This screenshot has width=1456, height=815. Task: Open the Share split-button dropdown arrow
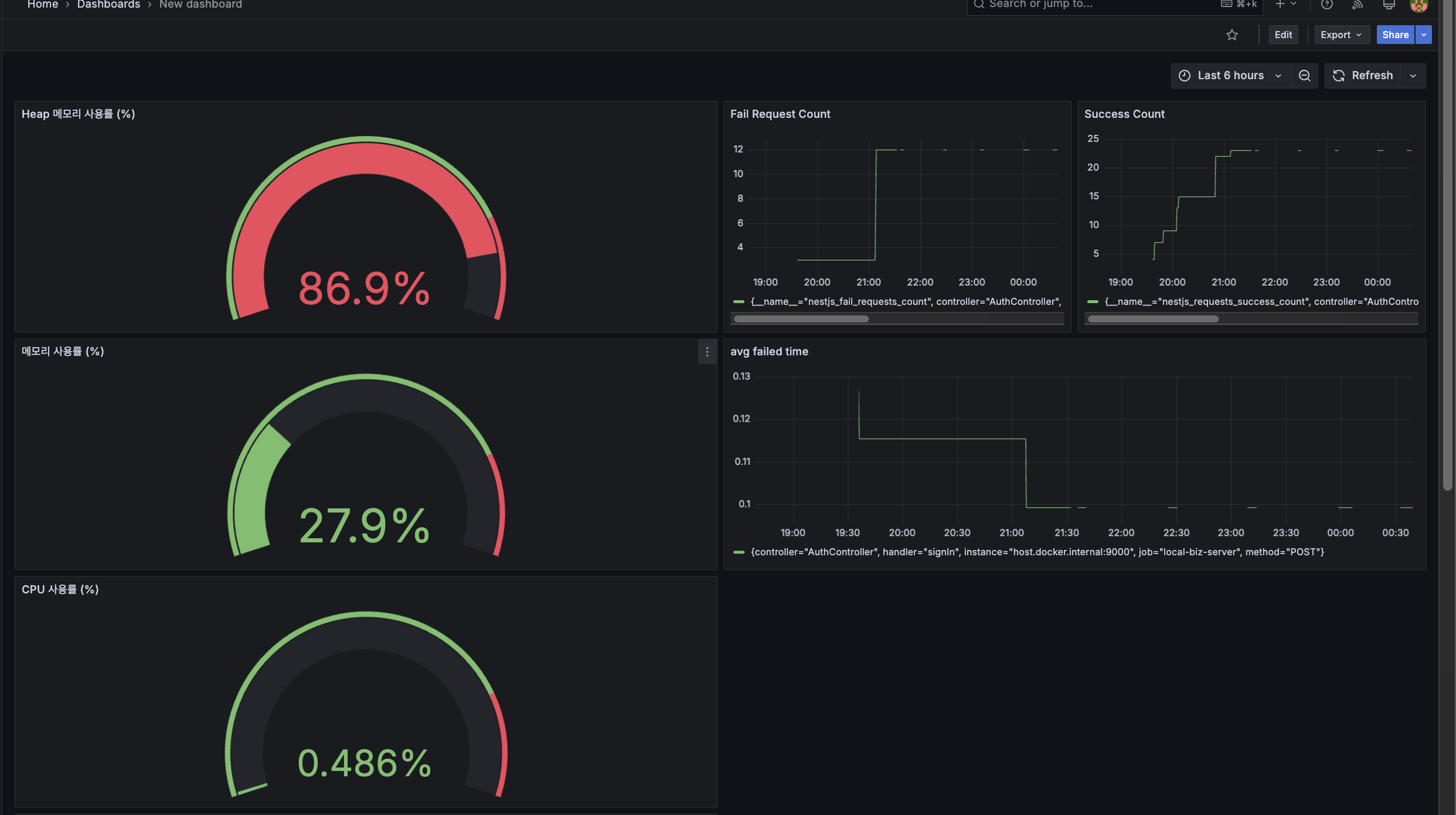(1423, 35)
